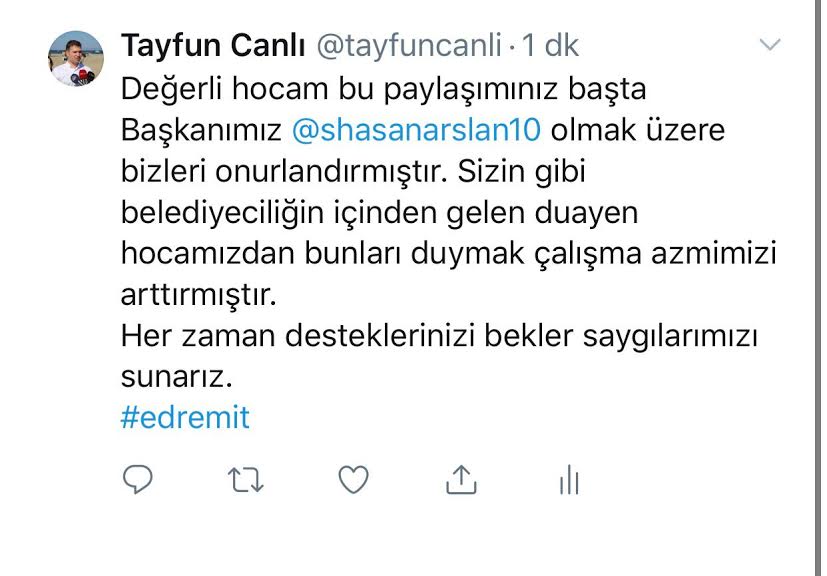This screenshot has width=827, height=576.
Task: Open the #edremit hashtag
Action: 185,417
